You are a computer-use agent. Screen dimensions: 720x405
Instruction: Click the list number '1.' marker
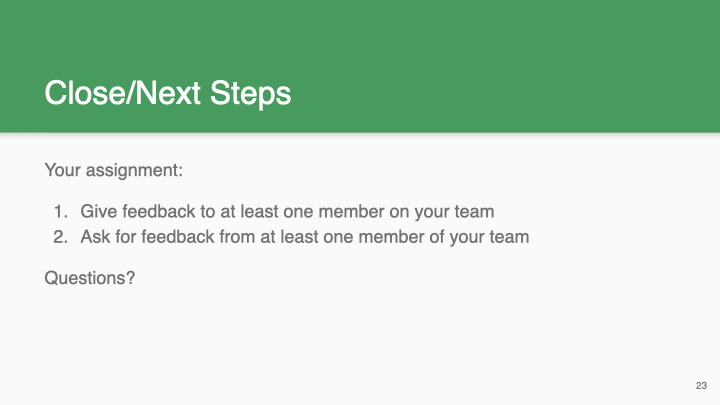coord(61,212)
